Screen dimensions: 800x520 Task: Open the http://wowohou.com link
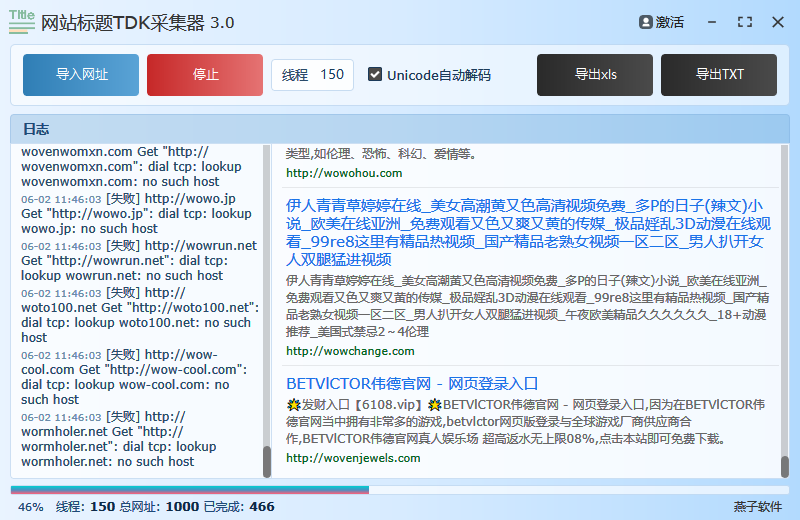tap(344, 173)
